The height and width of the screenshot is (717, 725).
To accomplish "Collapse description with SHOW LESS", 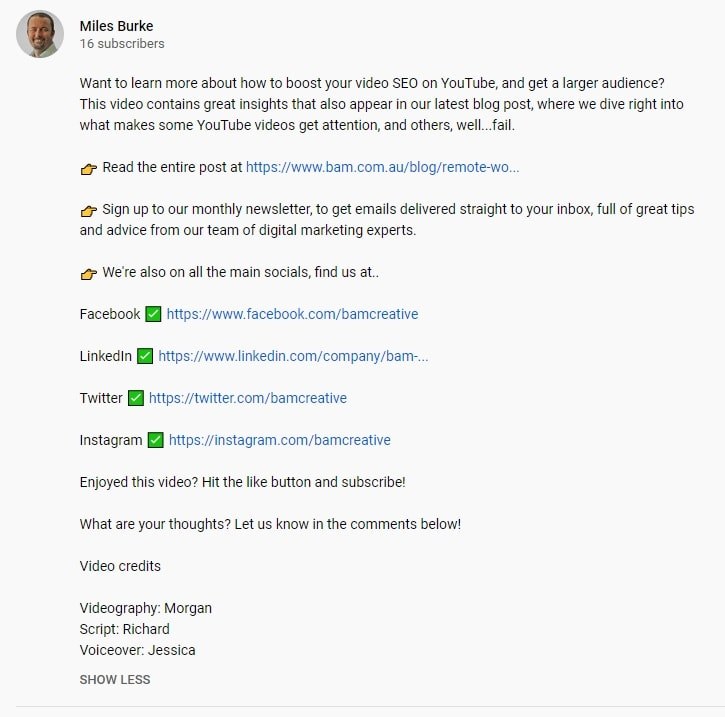I will pos(115,680).
